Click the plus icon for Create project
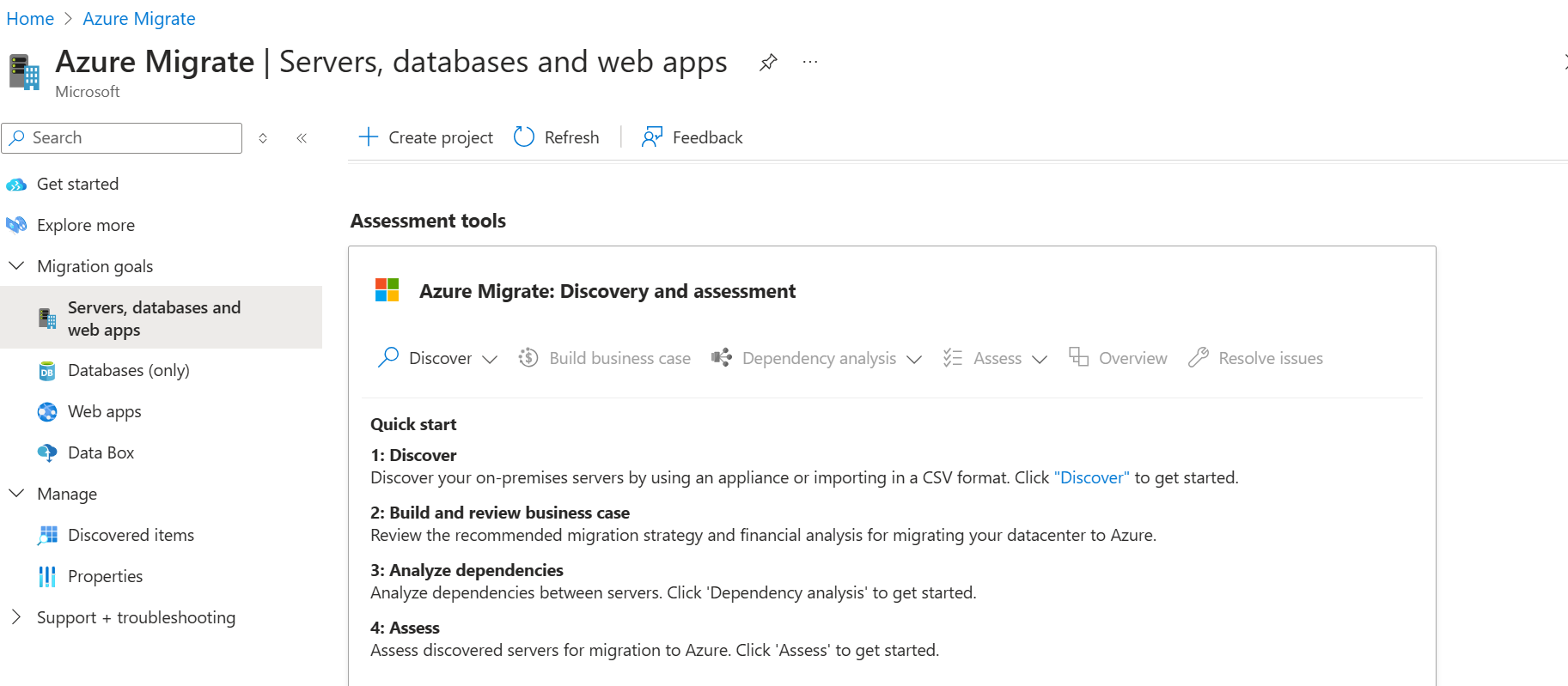Viewport: 1568px width, 686px height. [x=369, y=137]
